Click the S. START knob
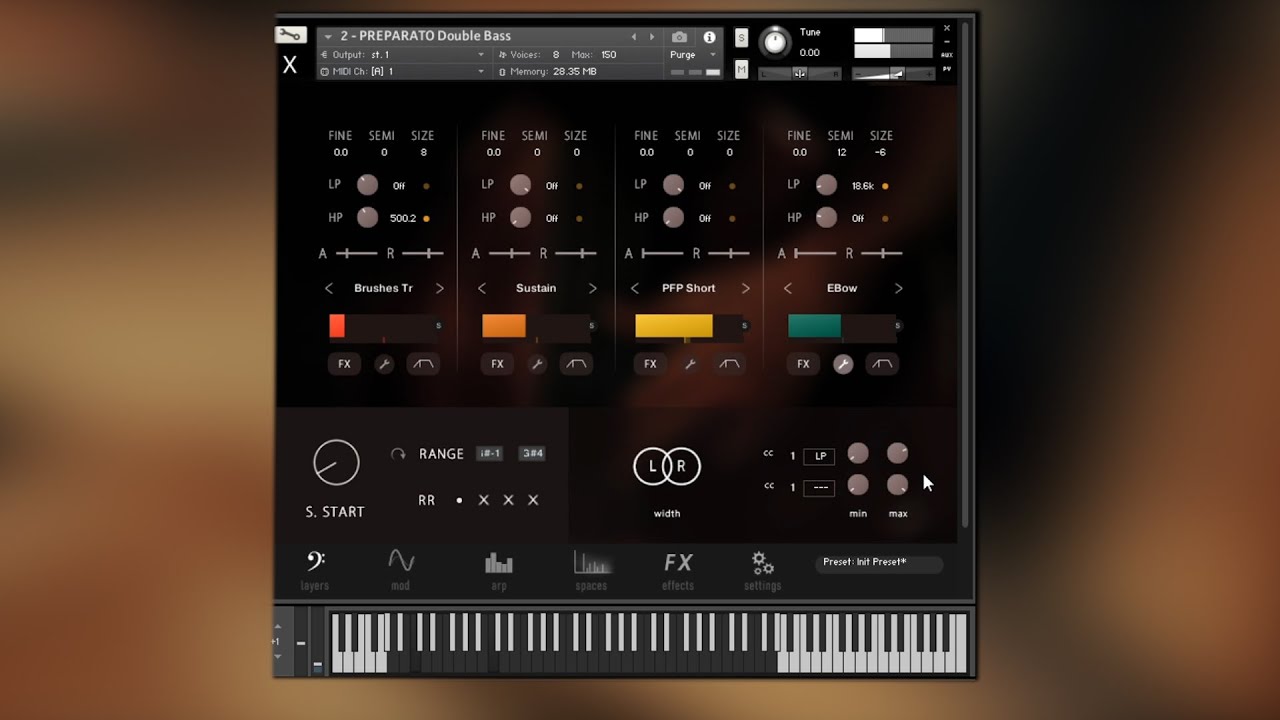Viewport: 1280px width, 720px height. coord(336,463)
